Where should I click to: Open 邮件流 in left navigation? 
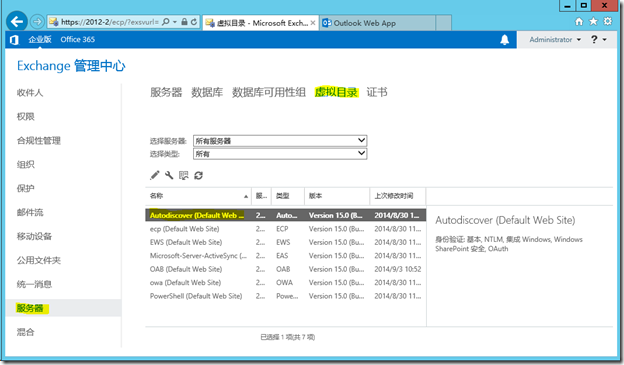30,212
